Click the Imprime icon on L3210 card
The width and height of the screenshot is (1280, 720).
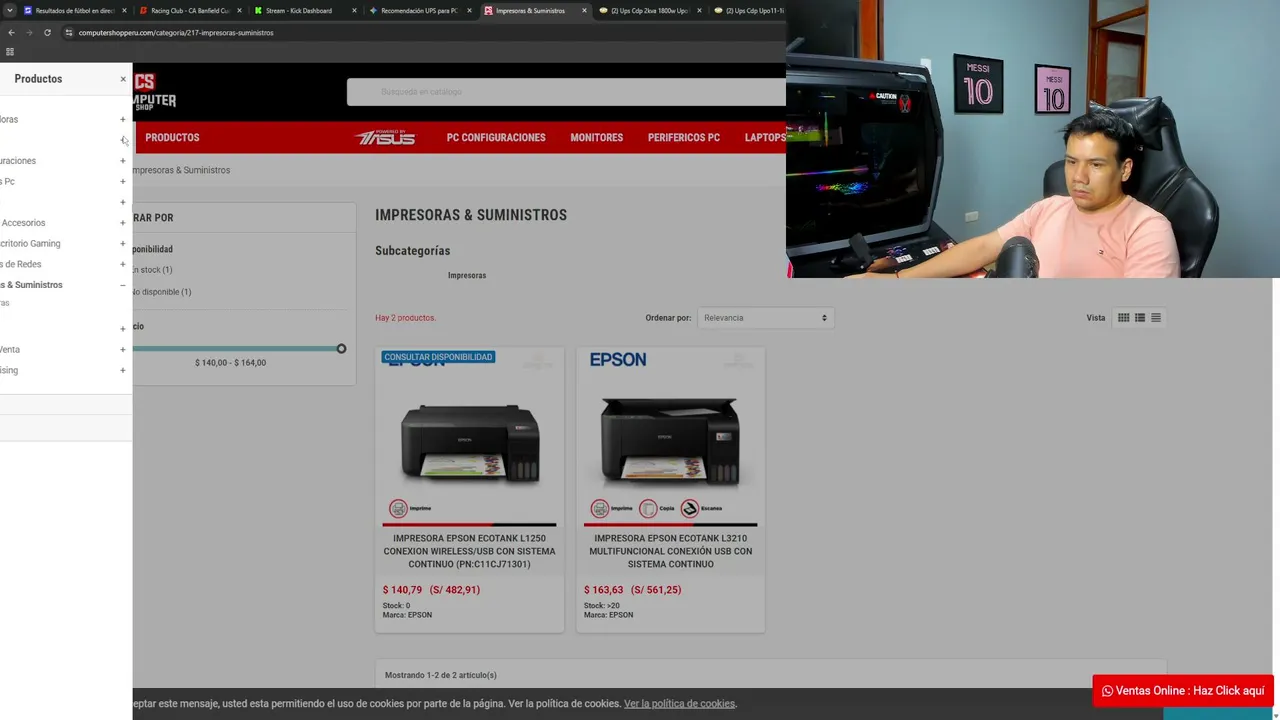tap(600, 509)
